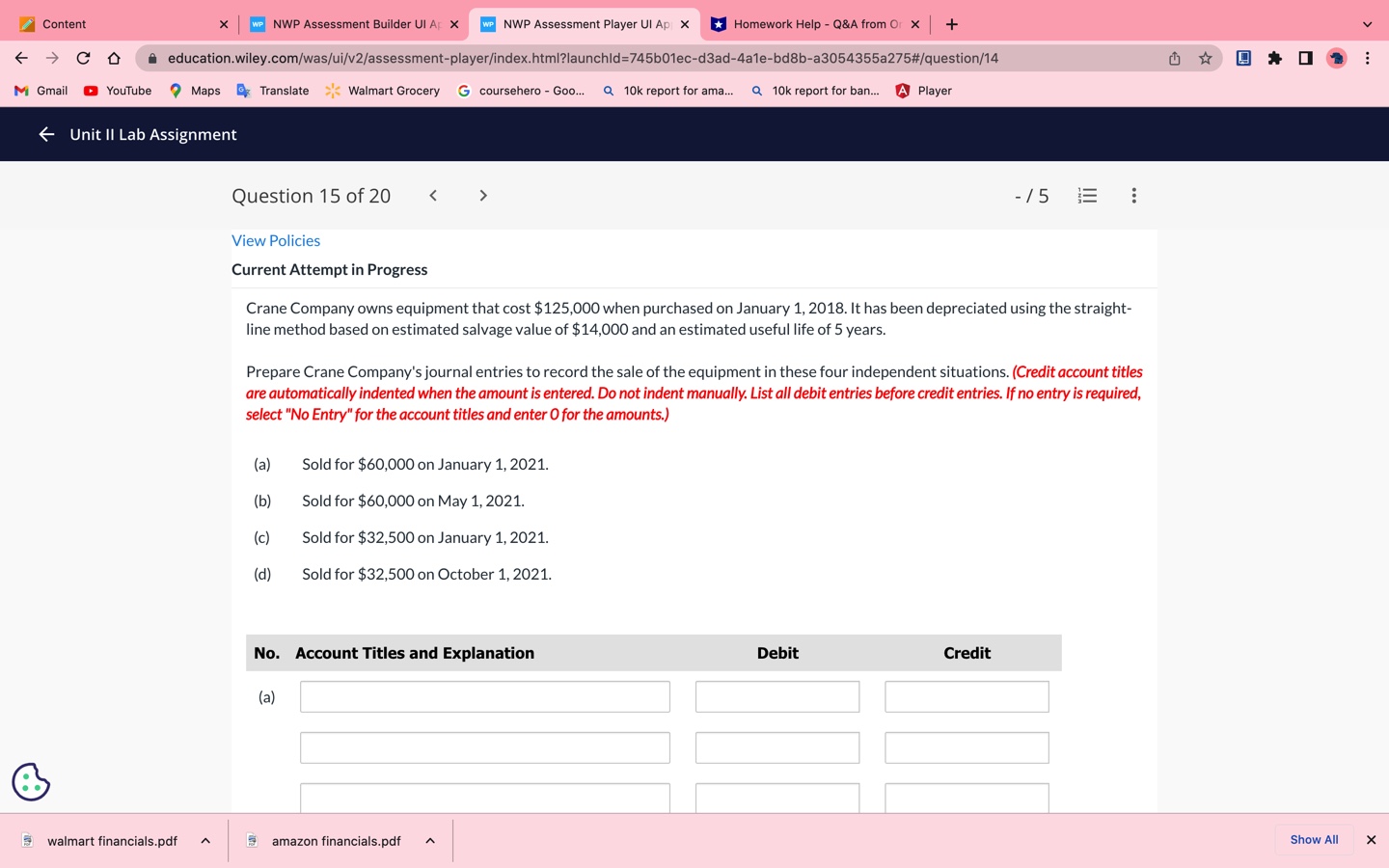Viewport: 1389px width, 868px height.
Task: Click the reading list extension icon
Action: coord(1242,58)
